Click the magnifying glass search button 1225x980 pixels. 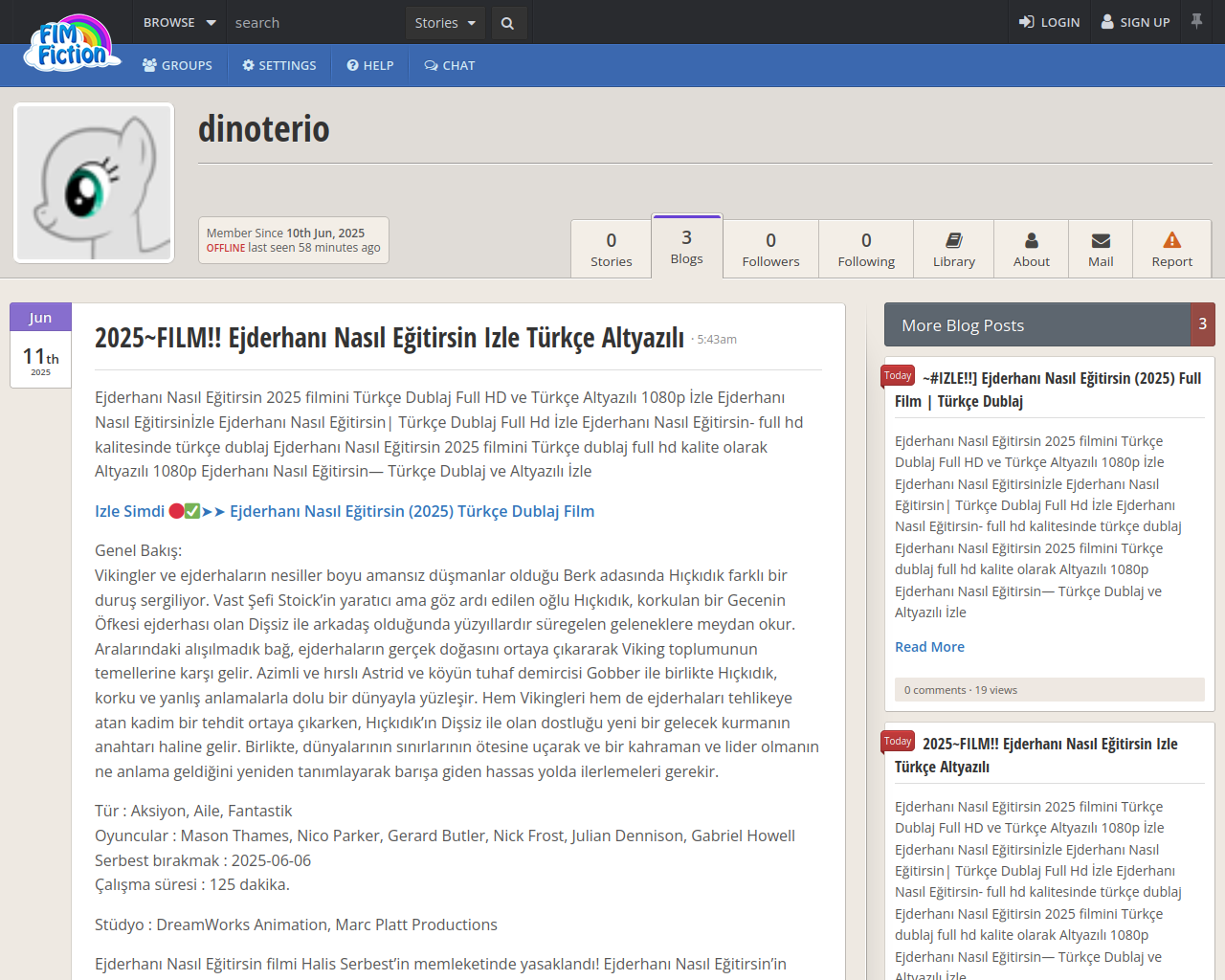tap(507, 23)
